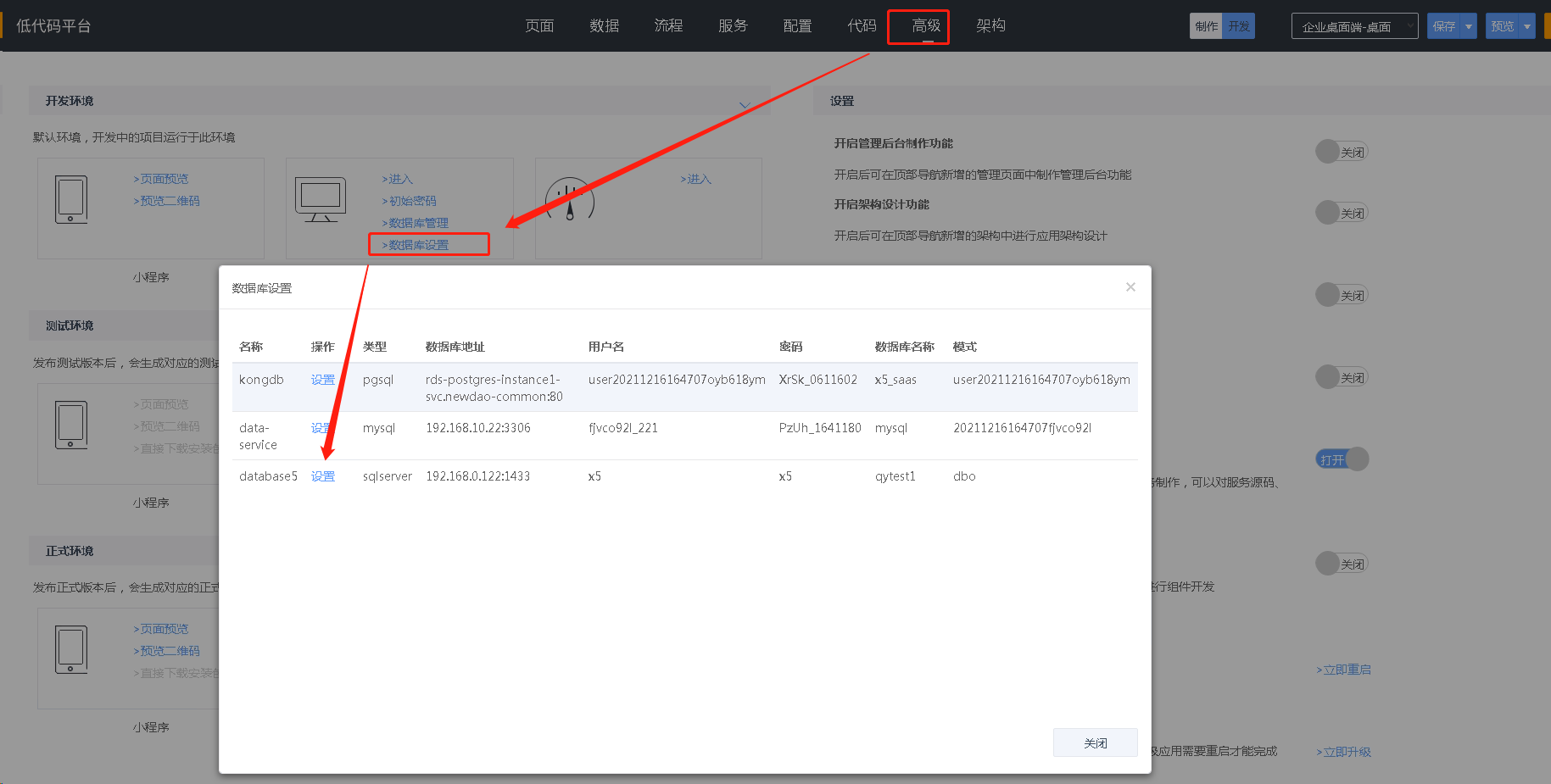Click the XrSk_0611602 password cell
This screenshot has width=1551, height=784.
pos(818,380)
